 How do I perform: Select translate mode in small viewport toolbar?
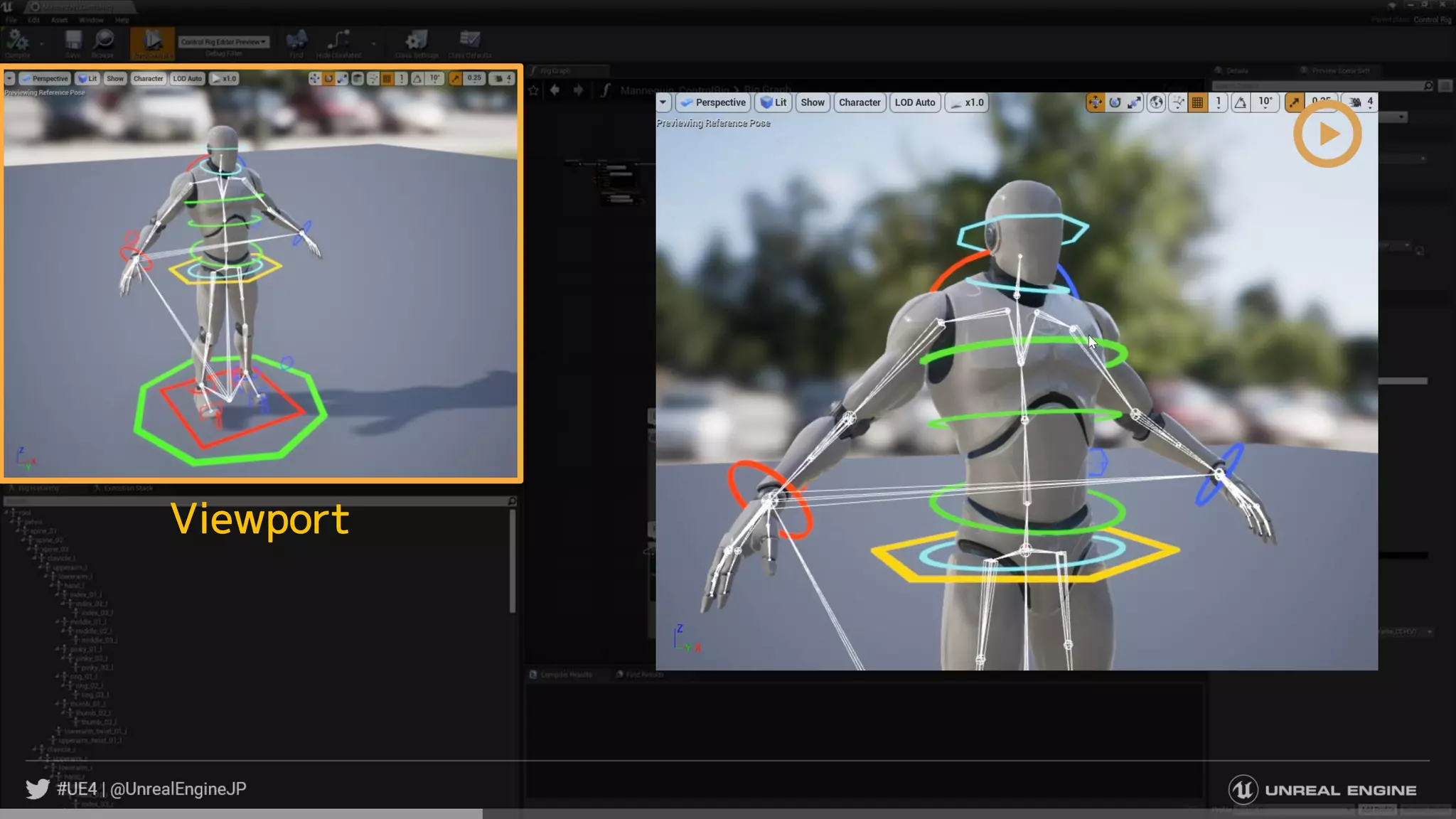(x=314, y=78)
